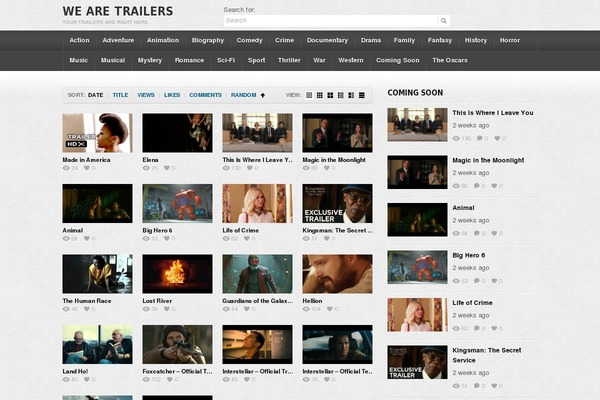Open the Romance category
Viewport: 600px width, 400px height.
click(x=189, y=60)
